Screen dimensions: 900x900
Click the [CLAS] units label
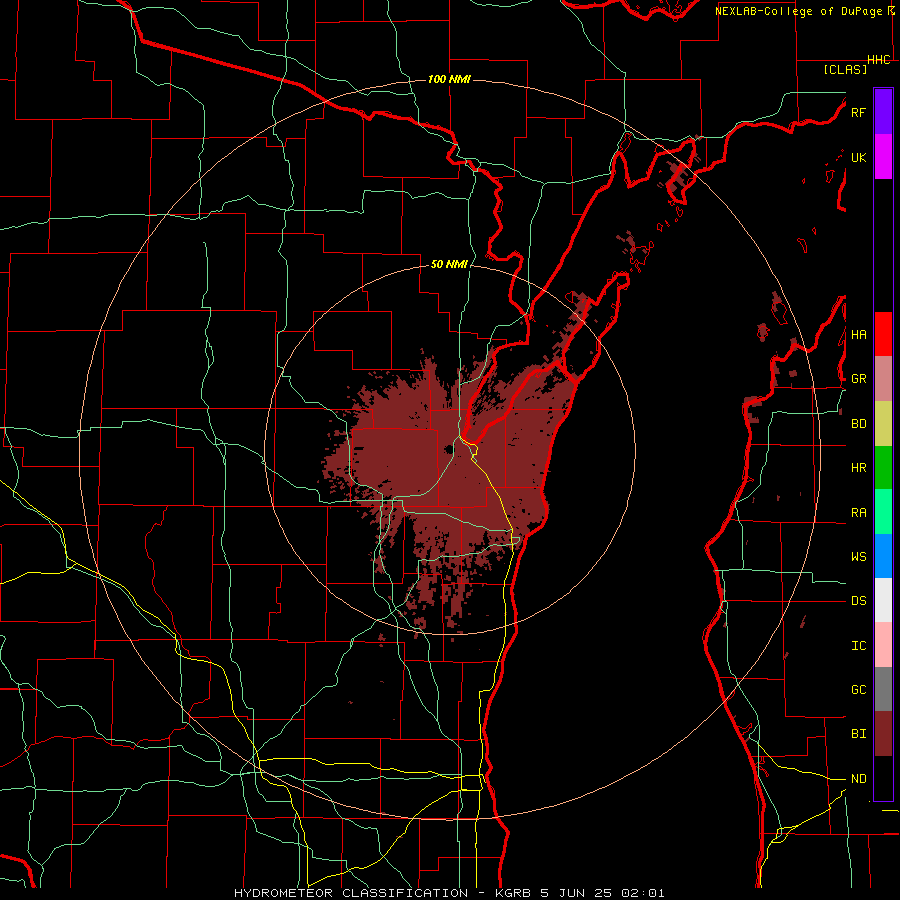pos(845,69)
